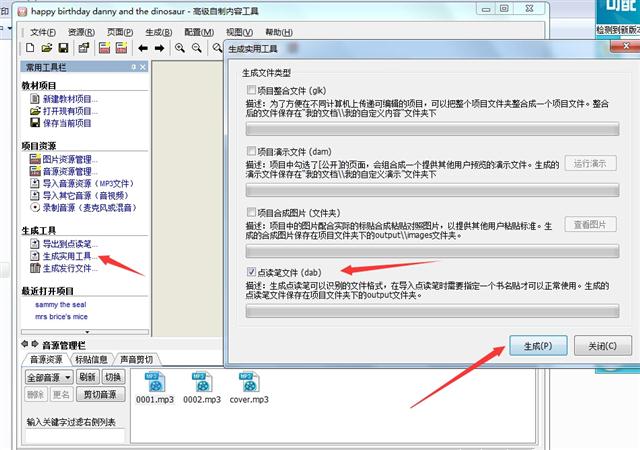Click the 生成(P) button
This screenshot has height=450, width=640.
[x=531, y=346]
